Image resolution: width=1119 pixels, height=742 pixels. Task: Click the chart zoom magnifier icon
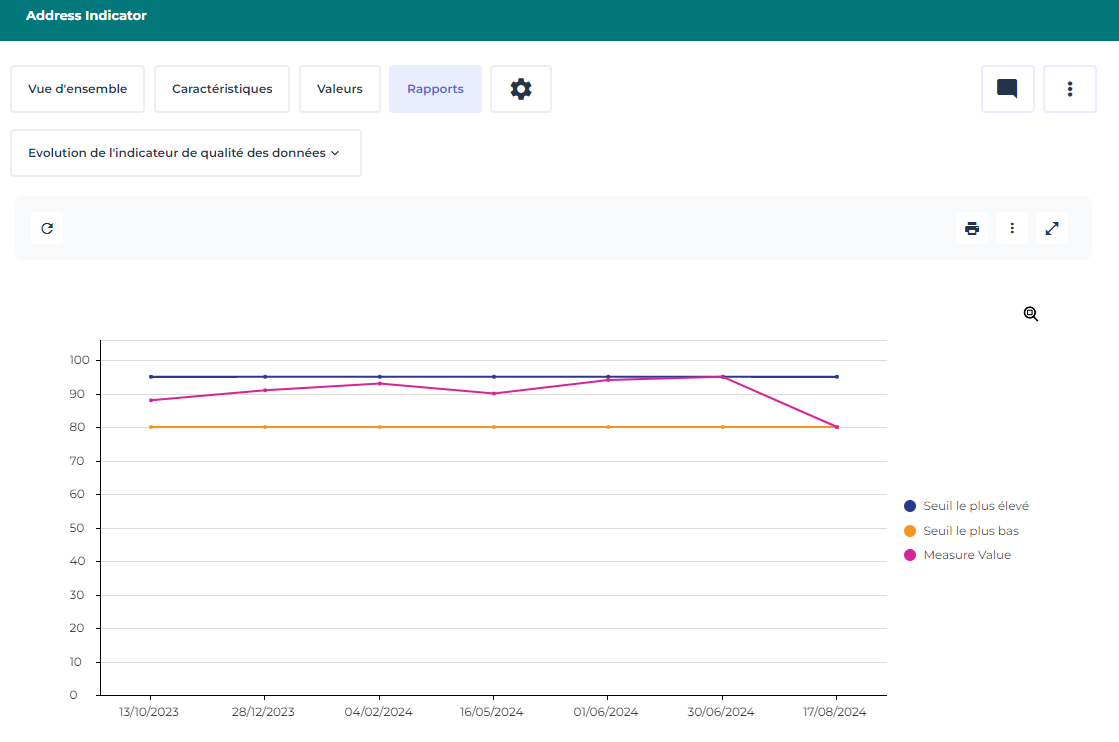1031,314
